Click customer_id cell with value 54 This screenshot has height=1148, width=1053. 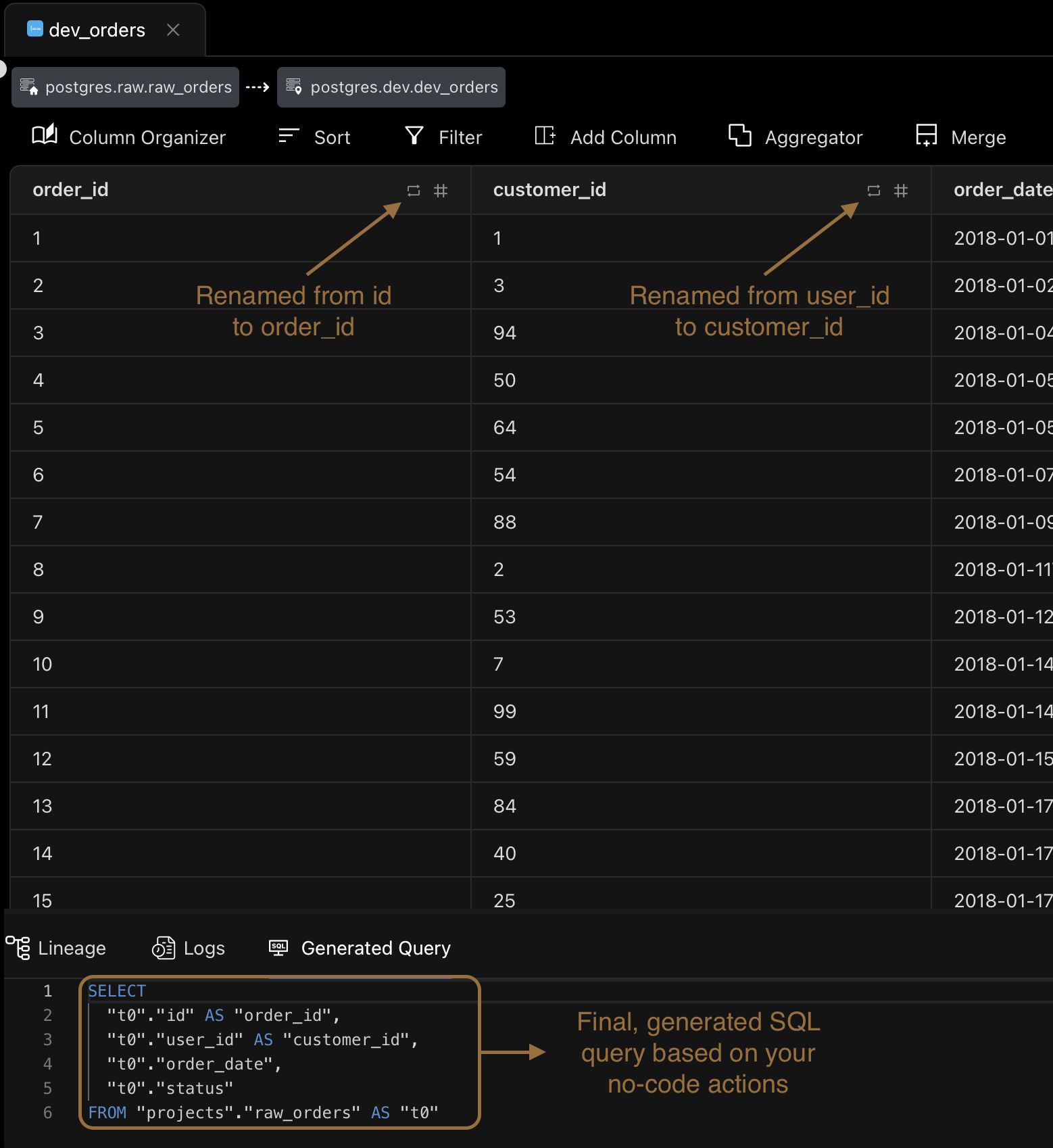click(701, 475)
